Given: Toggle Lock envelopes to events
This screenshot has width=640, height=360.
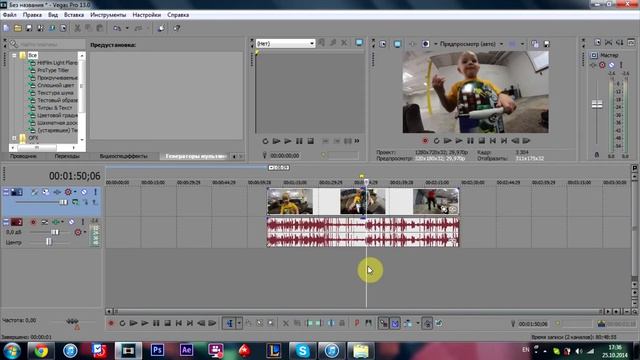Looking at the screenshot, I should point(427,323).
